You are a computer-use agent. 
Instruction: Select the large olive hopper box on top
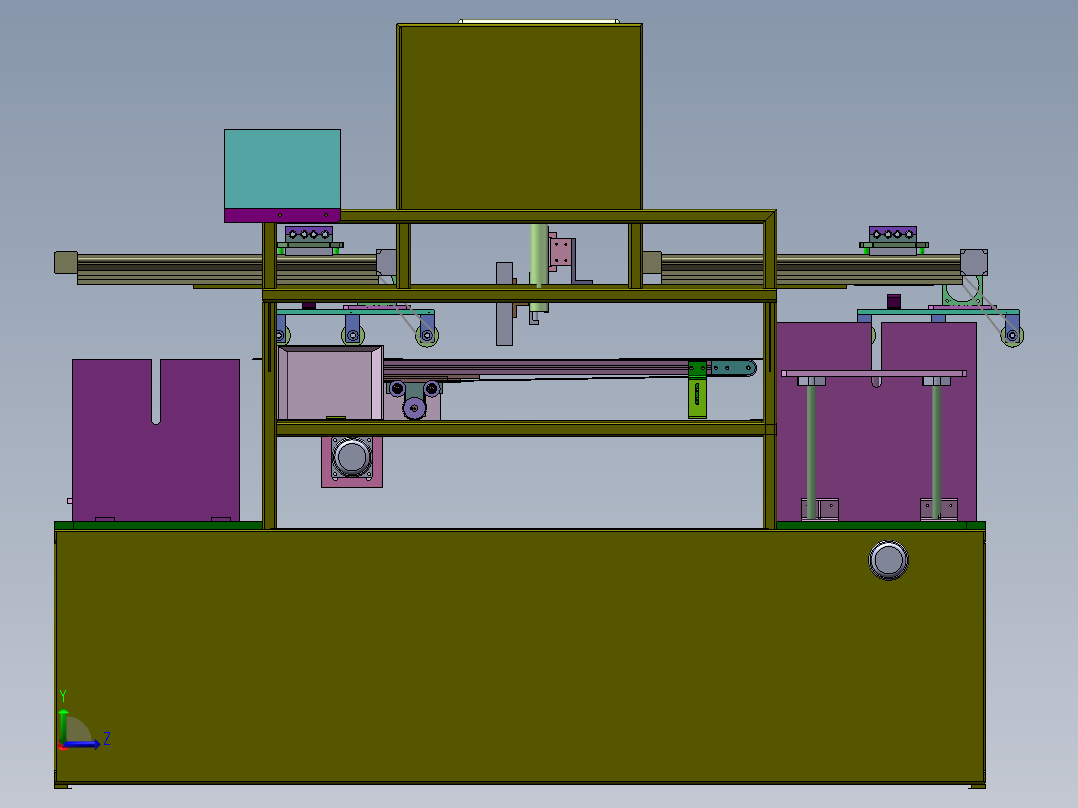(520, 117)
